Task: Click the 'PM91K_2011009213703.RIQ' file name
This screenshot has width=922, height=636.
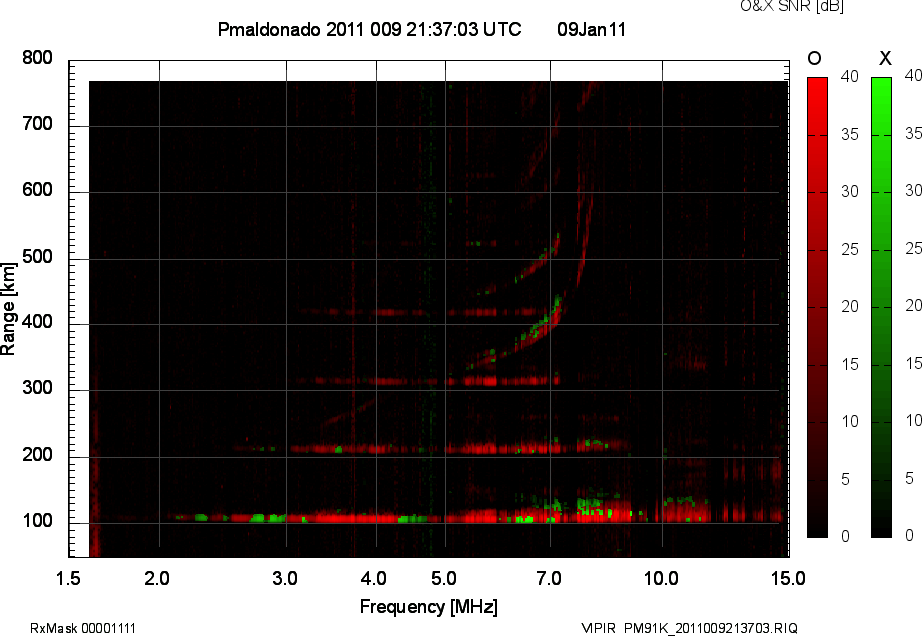Action: (710, 628)
